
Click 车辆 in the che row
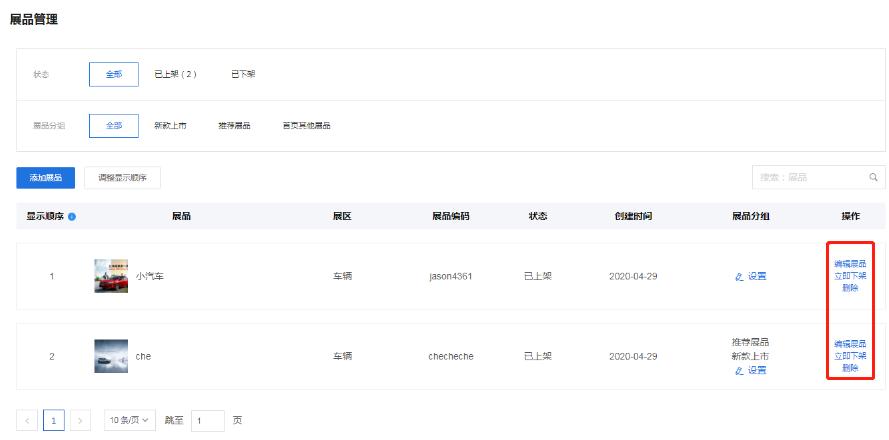pyautogui.click(x=342, y=357)
